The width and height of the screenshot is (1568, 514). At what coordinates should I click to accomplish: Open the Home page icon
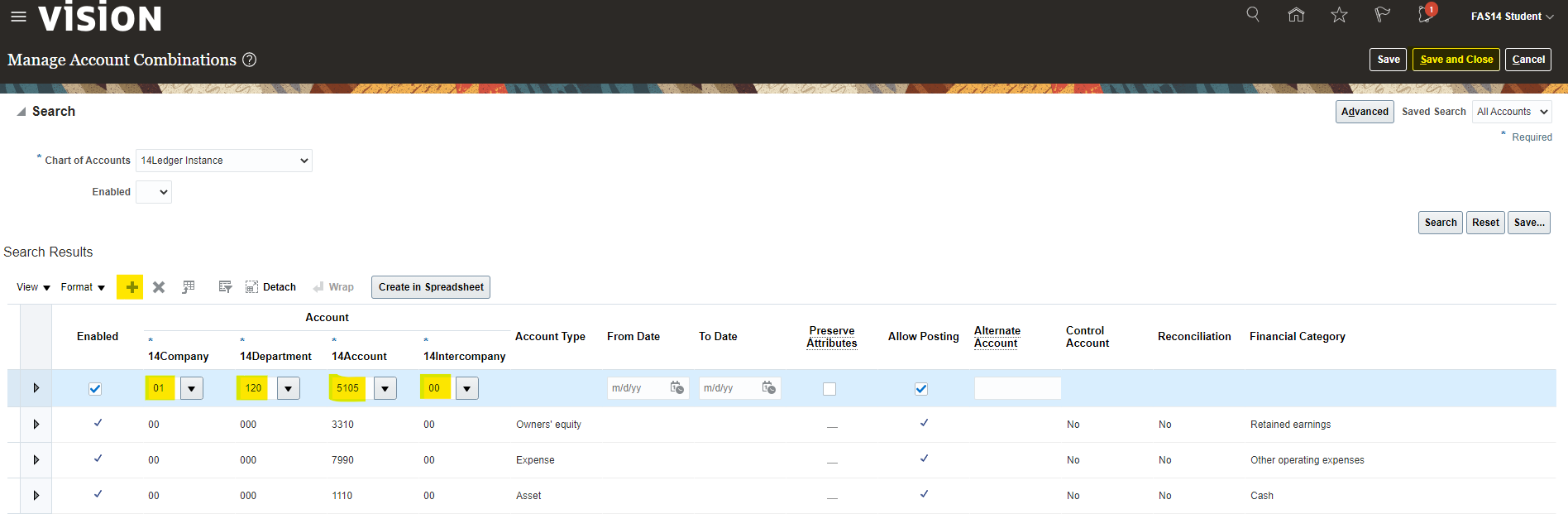tap(1296, 15)
